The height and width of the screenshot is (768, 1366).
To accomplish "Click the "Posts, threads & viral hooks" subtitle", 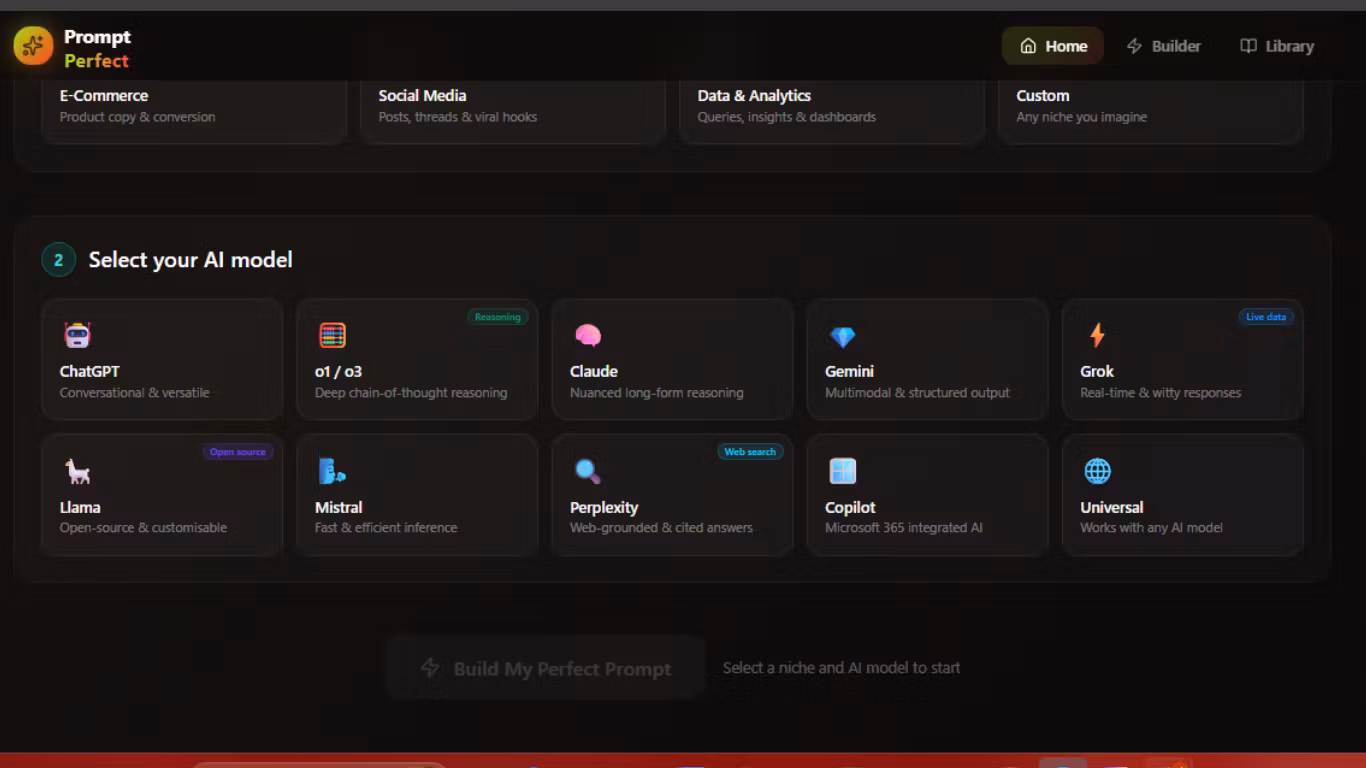I will [458, 117].
